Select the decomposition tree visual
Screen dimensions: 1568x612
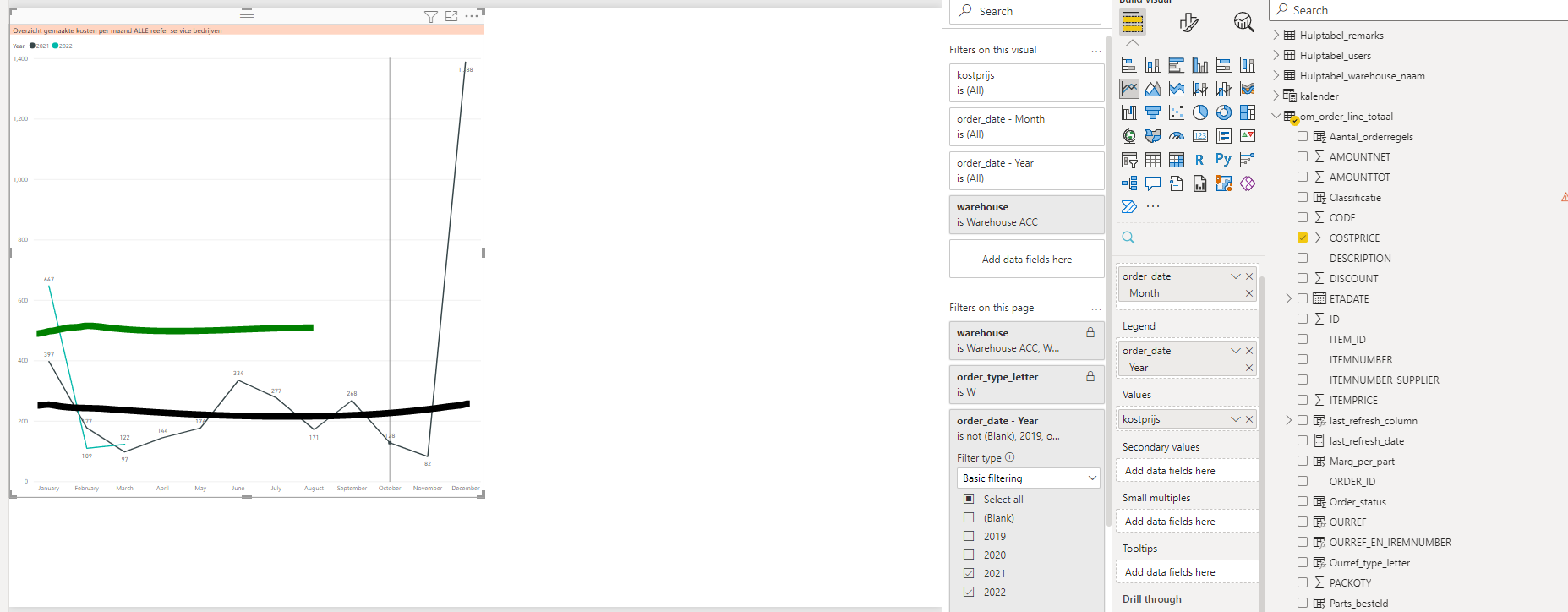click(x=1128, y=183)
